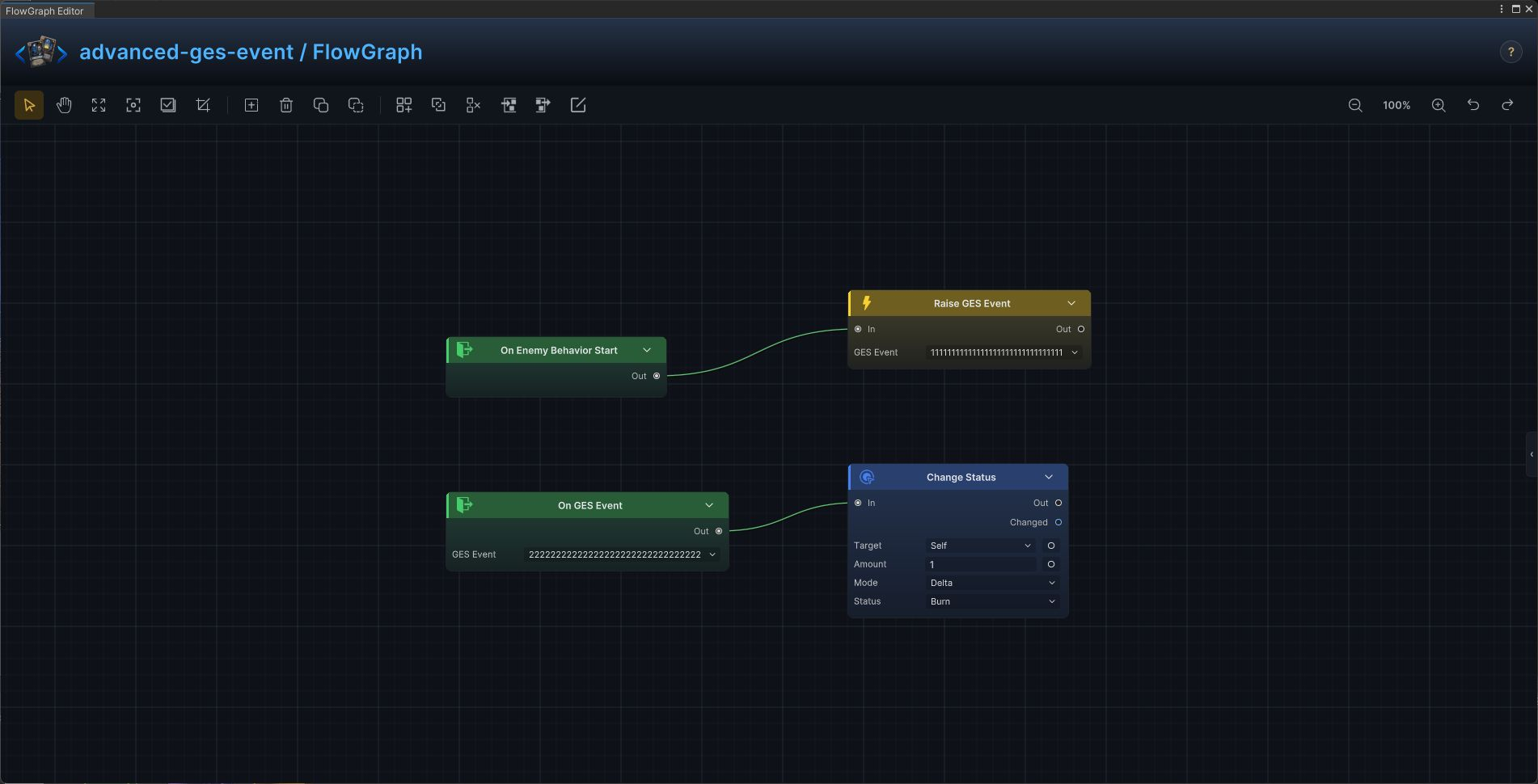Open the Mode dropdown showing Delta

pos(994,583)
